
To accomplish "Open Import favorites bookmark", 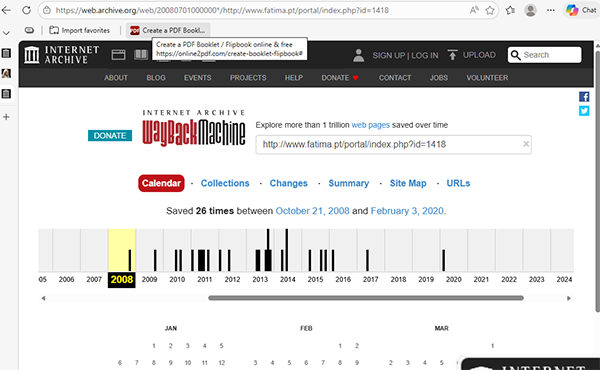I will pyautogui.click(x=80, y=30).
